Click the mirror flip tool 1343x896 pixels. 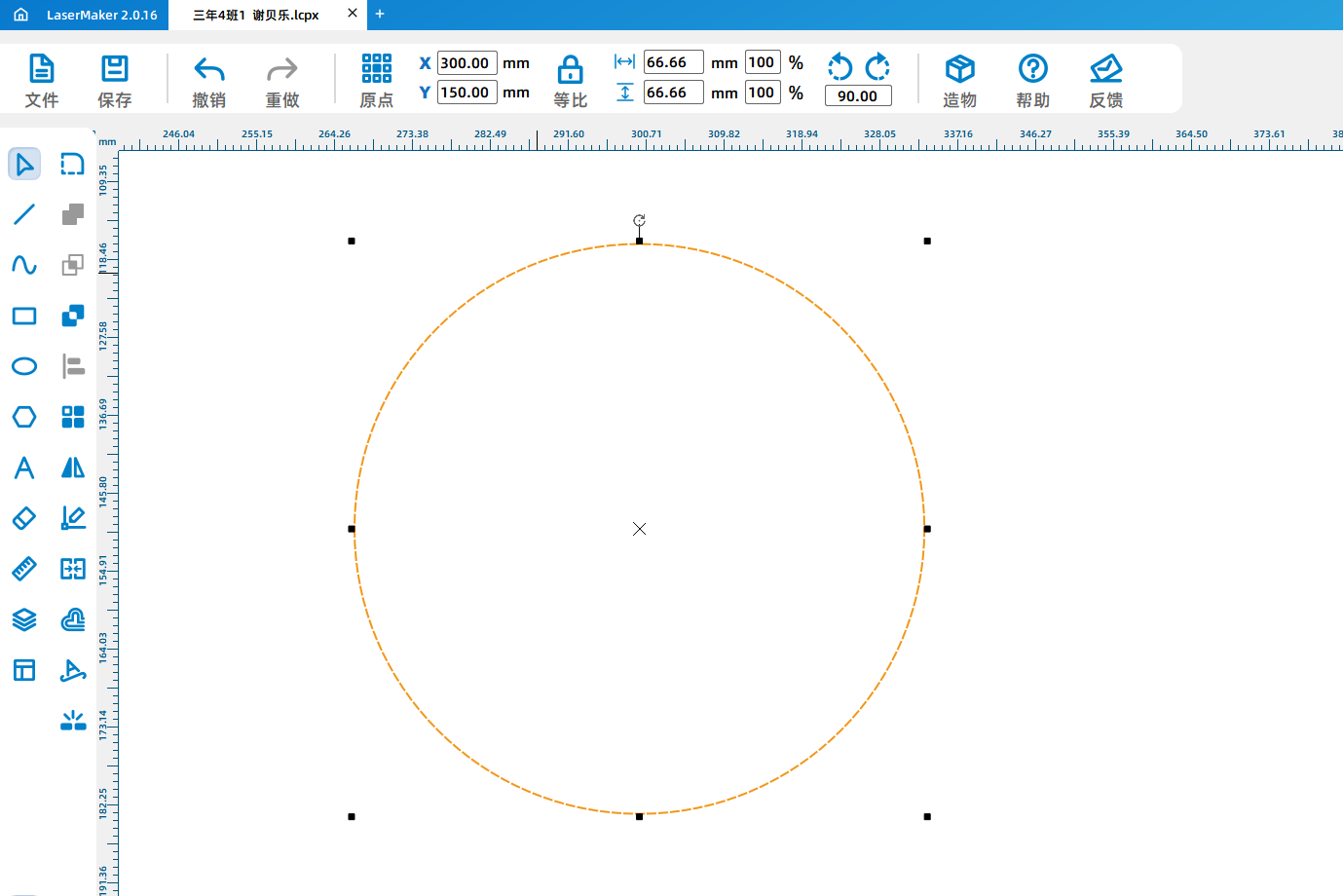pos(73,467)
